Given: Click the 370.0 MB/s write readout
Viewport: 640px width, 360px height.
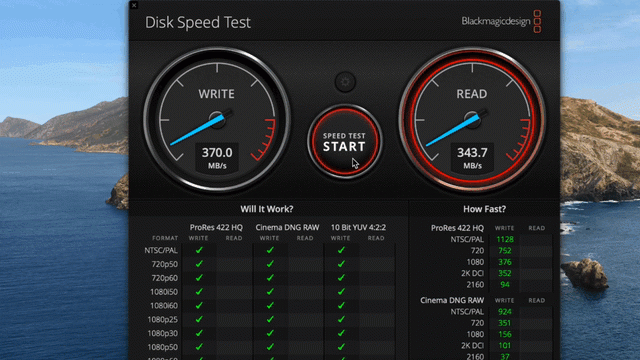Looking at the screenshot, I should pos(217,158).
